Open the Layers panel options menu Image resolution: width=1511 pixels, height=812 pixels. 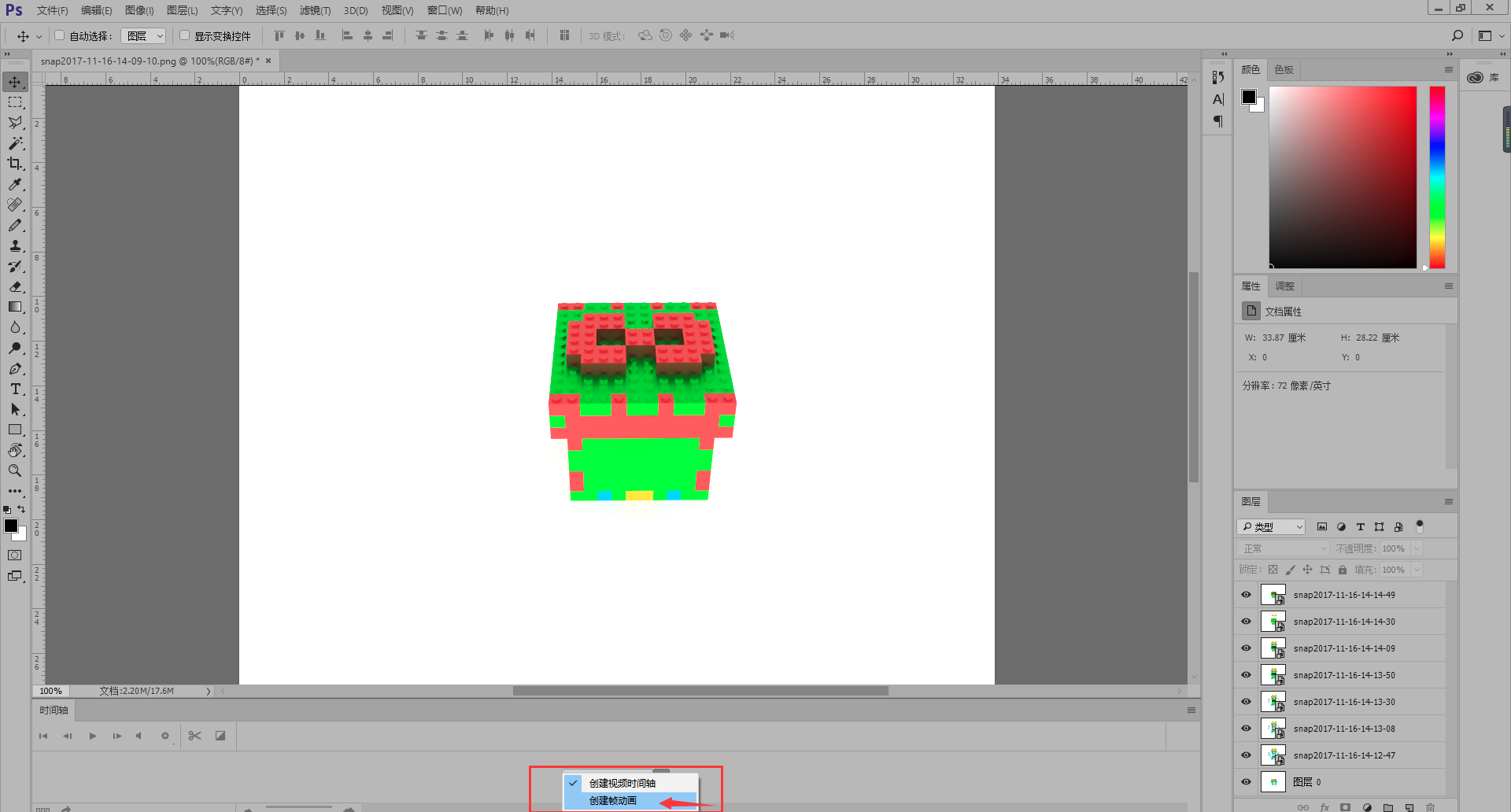point(1449,502)
